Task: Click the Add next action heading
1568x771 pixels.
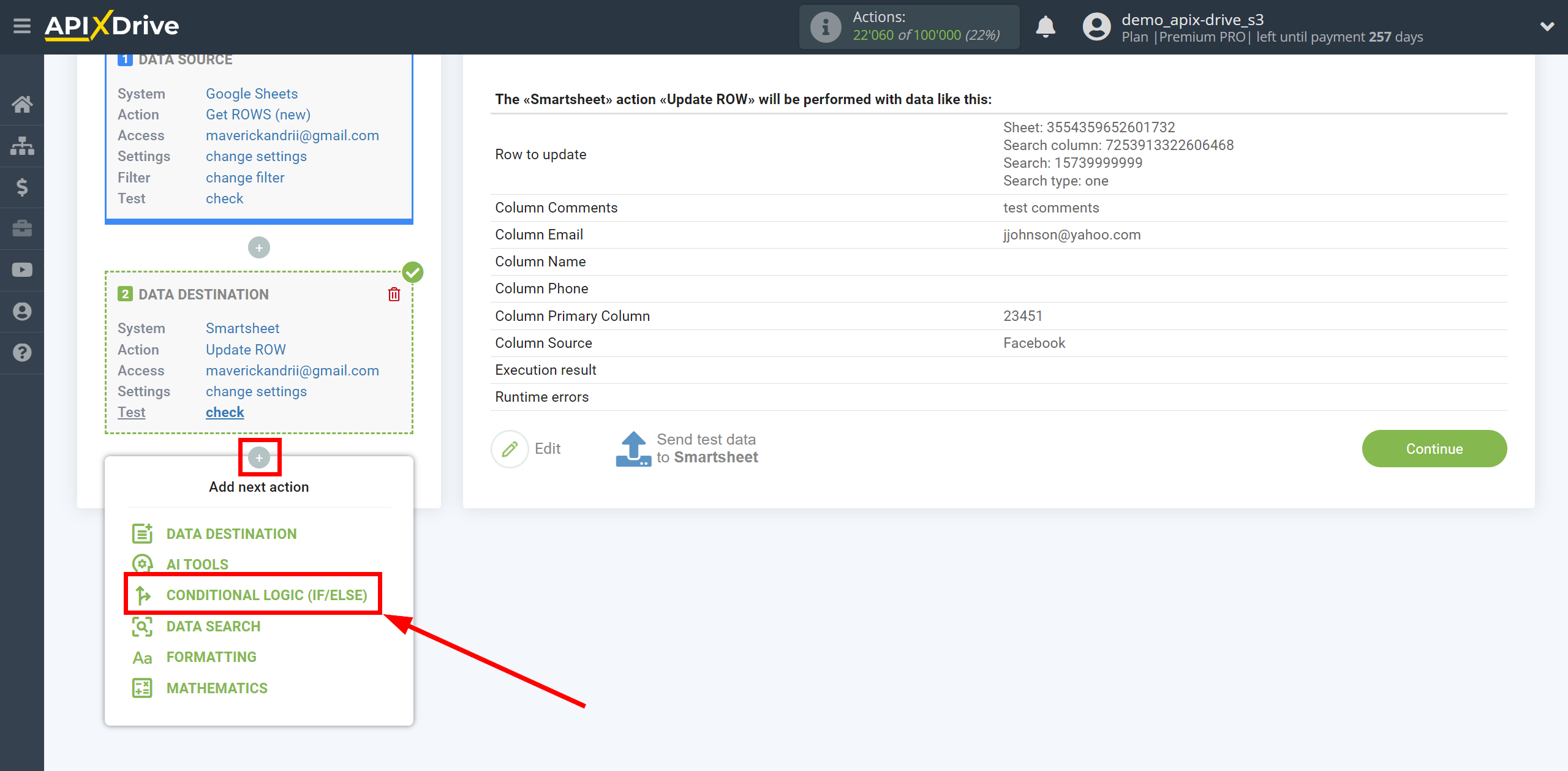Action: [x=258, y=487]
